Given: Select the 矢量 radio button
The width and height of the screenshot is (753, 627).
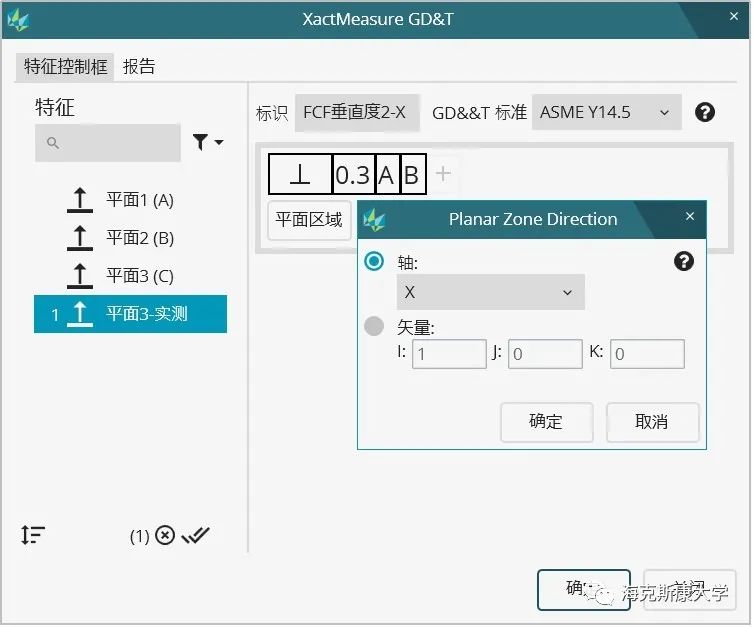Looking at the screenshot, I should pyautogui.click(x=374, y=326).
